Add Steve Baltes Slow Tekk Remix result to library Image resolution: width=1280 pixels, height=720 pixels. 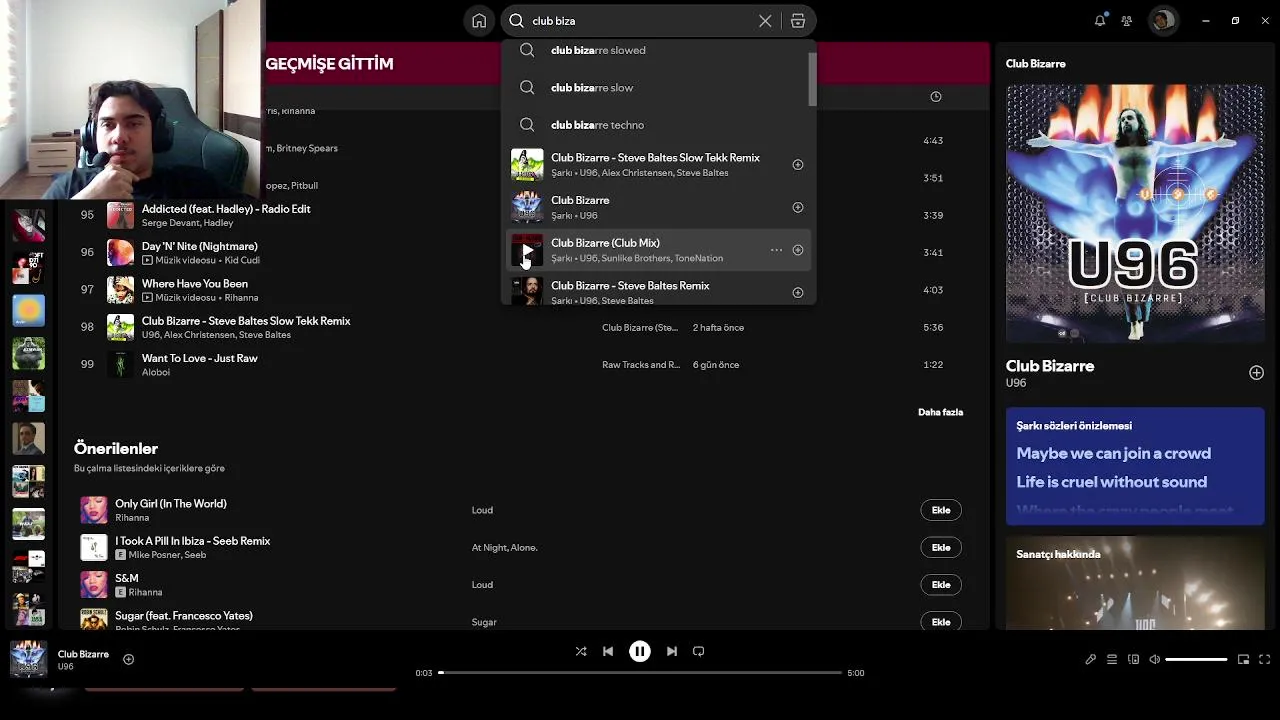798,165
